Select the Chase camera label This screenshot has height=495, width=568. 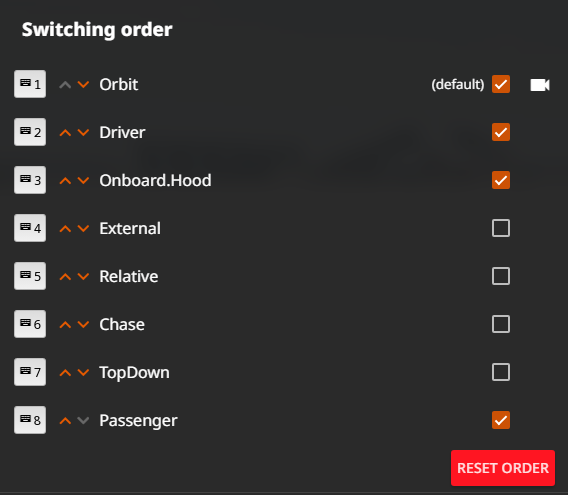click(x=122, y=324)
